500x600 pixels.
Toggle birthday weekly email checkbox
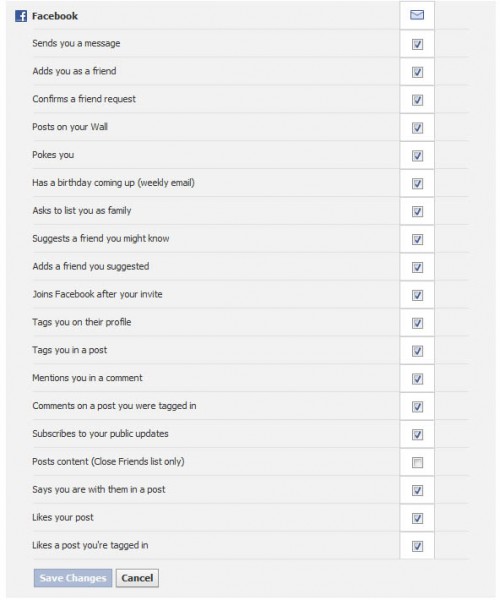417,184
